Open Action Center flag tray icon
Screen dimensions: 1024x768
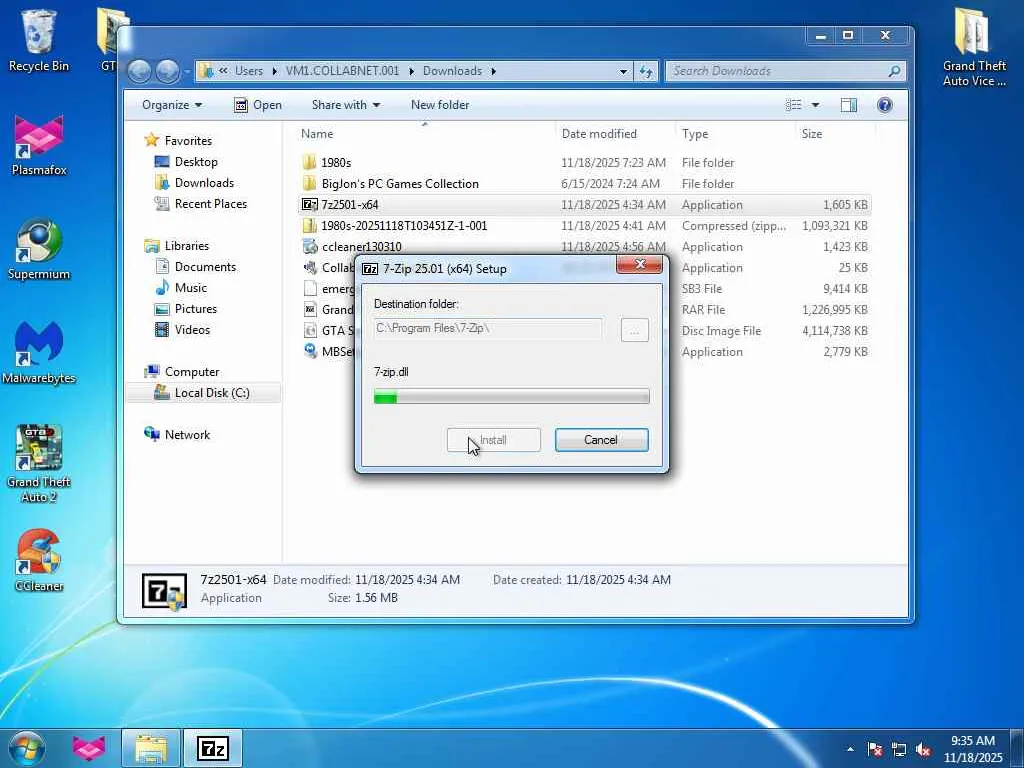click(x=875, y=749)
